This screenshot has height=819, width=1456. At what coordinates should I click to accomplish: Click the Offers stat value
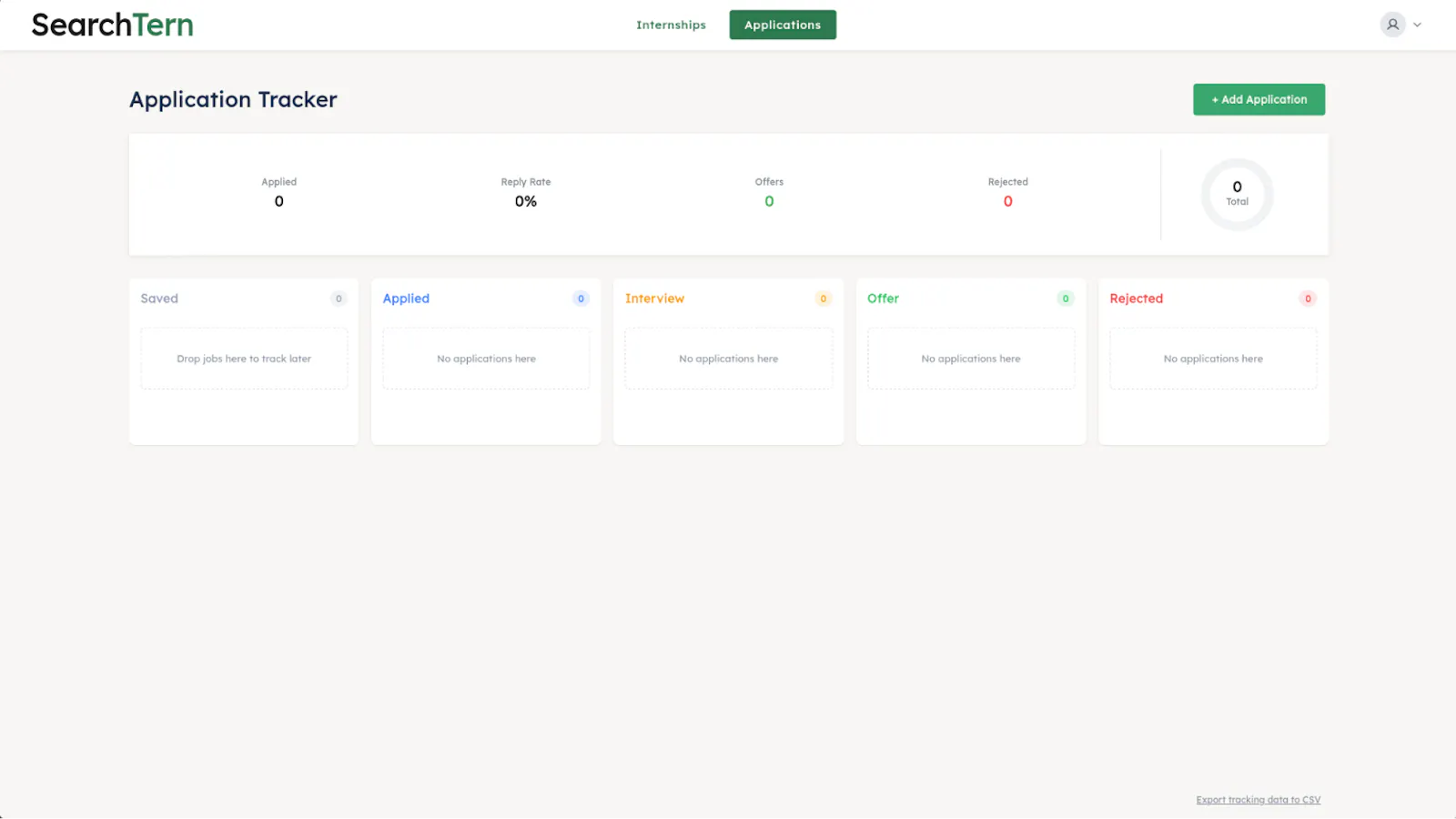769,201
